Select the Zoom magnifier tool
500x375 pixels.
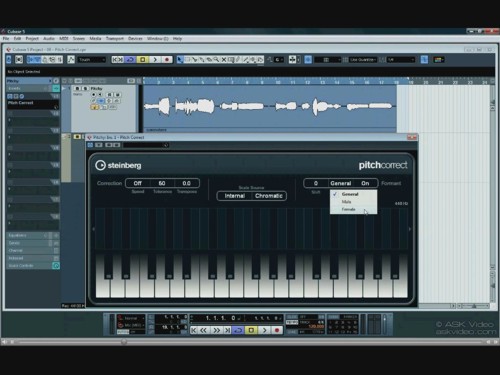coord(216,60)
